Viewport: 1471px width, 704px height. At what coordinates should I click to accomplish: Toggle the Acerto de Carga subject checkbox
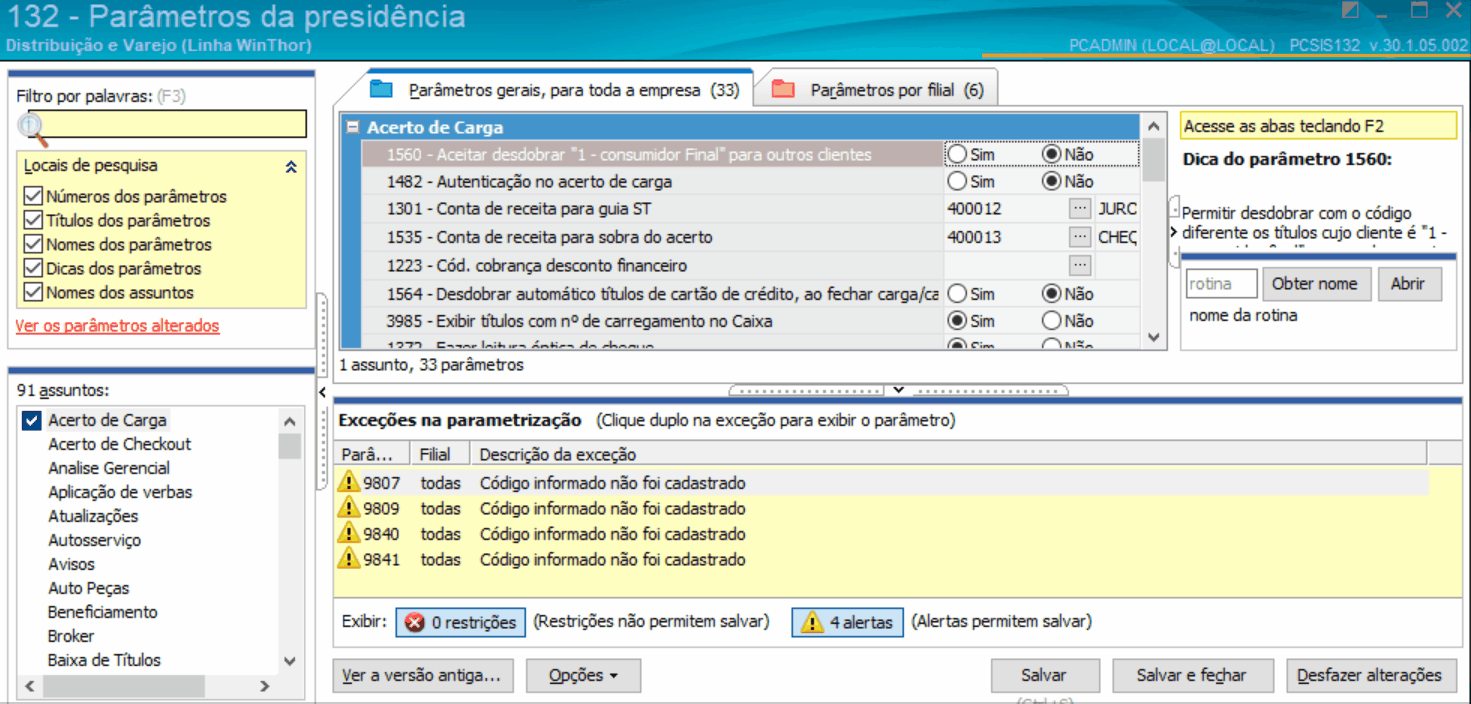click(x=31, y=420)
